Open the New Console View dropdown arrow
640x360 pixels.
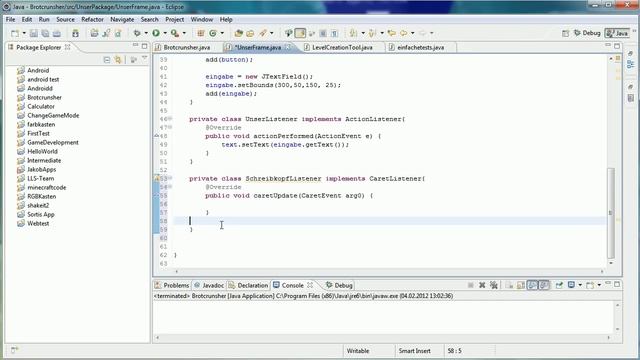click(x=599, y=285)
